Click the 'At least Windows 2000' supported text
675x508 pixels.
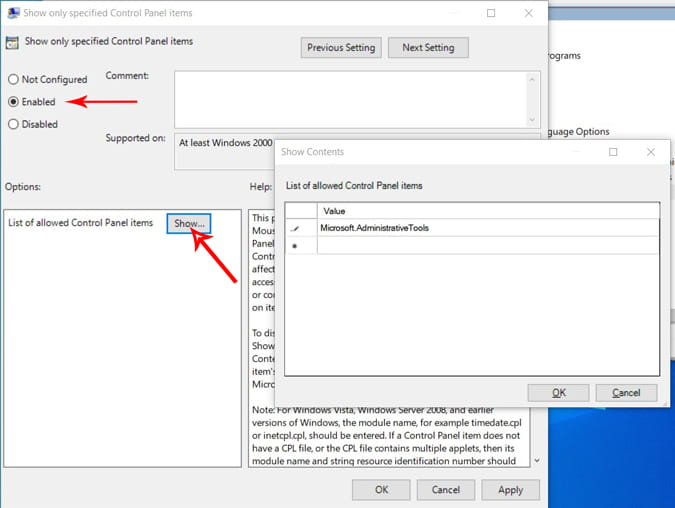(x=226, y=143)
